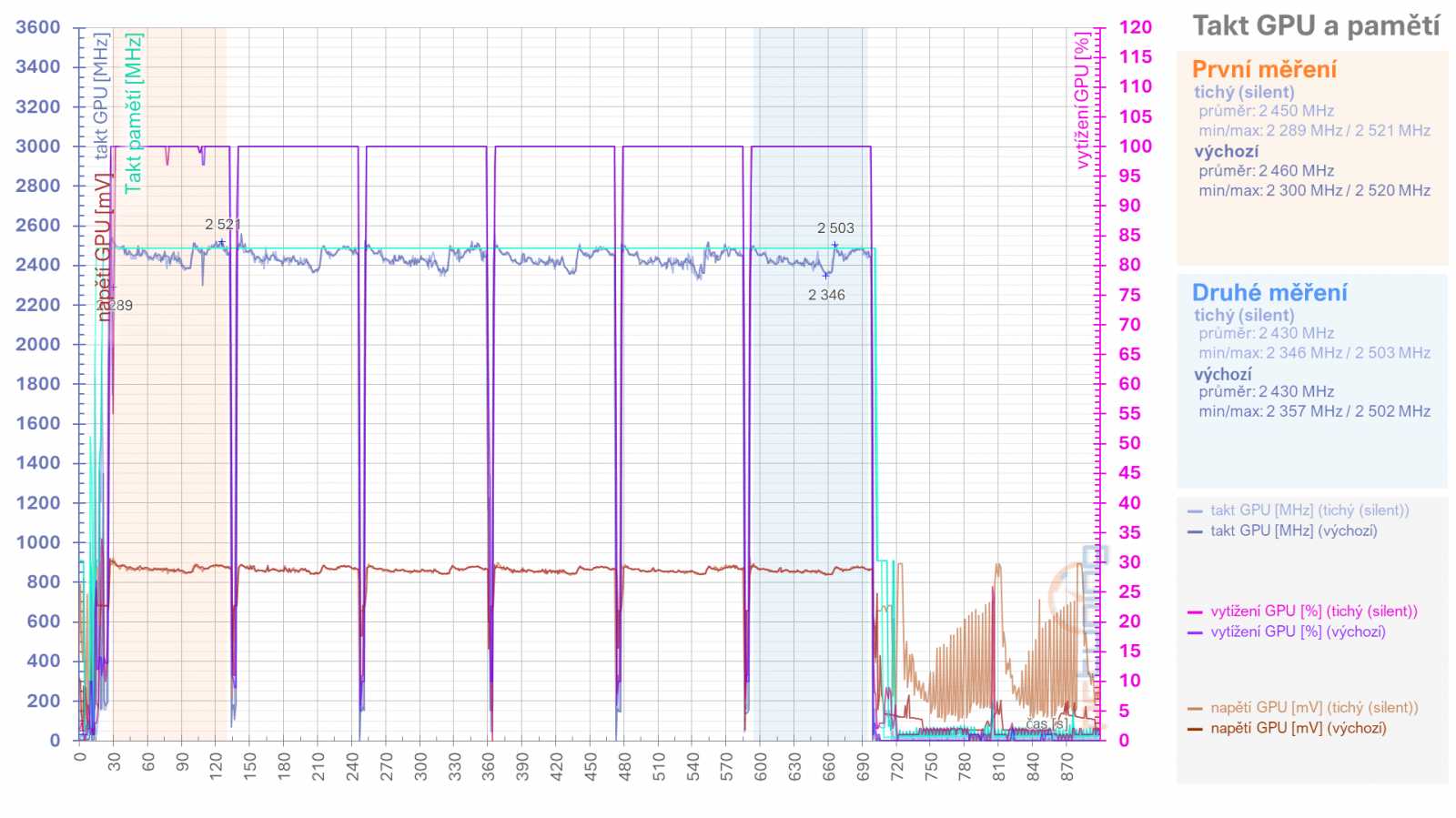Image resolution: width=1456 pixels, height=818 pixels.
Task: Click right axis value '50'
Action: coord(1129,443)
